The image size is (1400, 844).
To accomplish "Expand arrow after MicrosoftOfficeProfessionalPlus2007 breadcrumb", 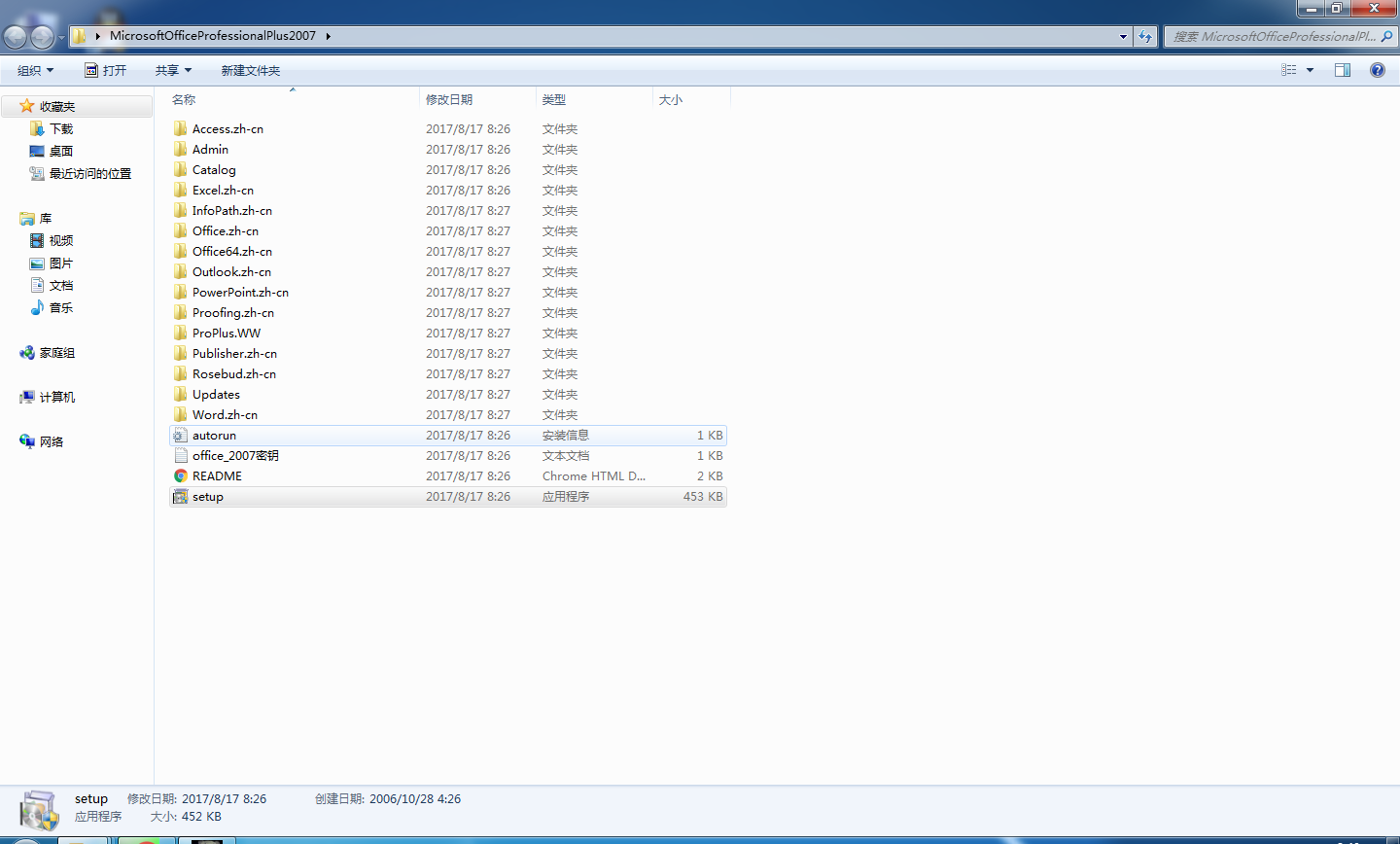I will pos(329,36).
